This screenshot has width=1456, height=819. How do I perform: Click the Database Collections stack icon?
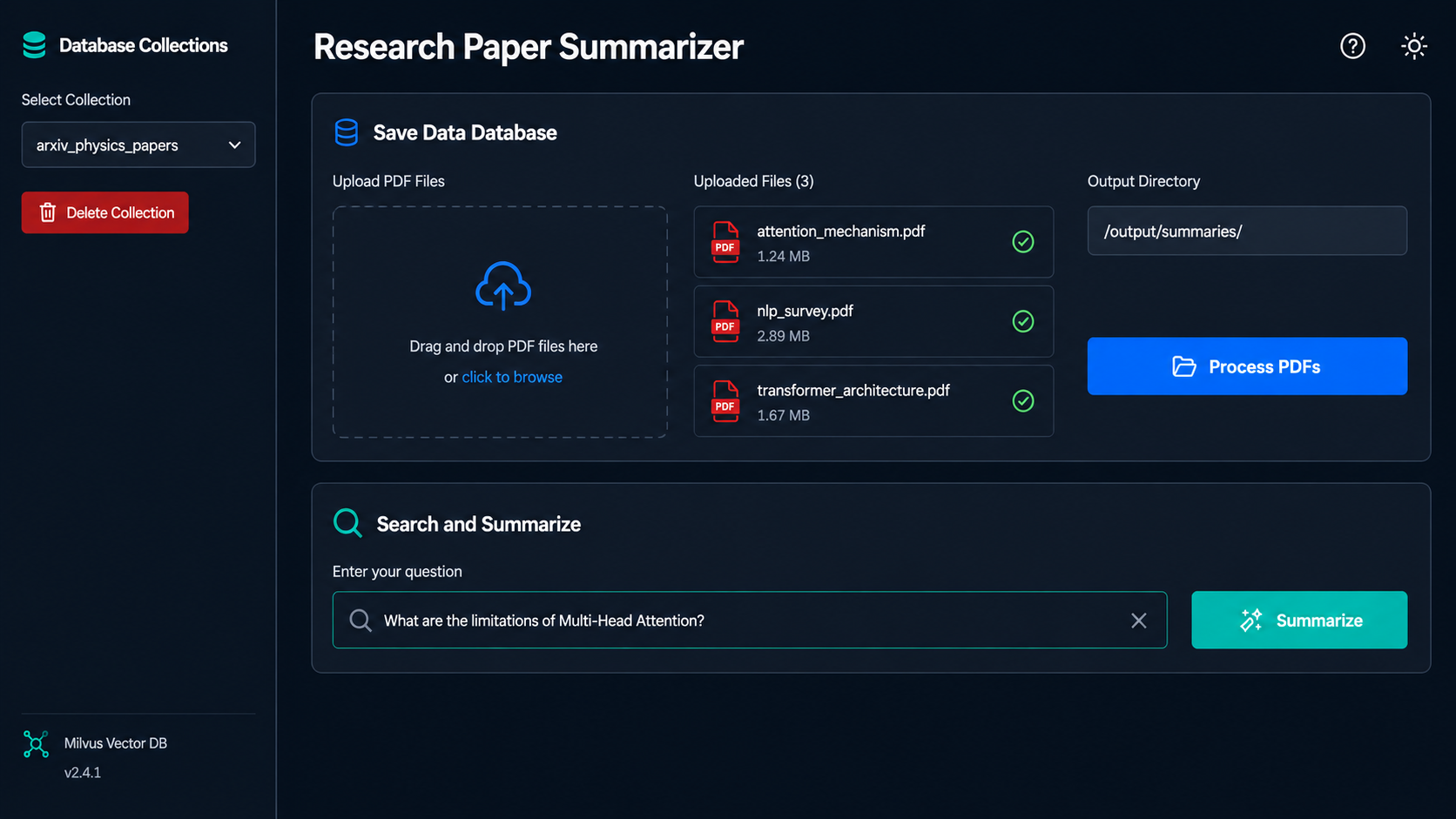[34, 45]
